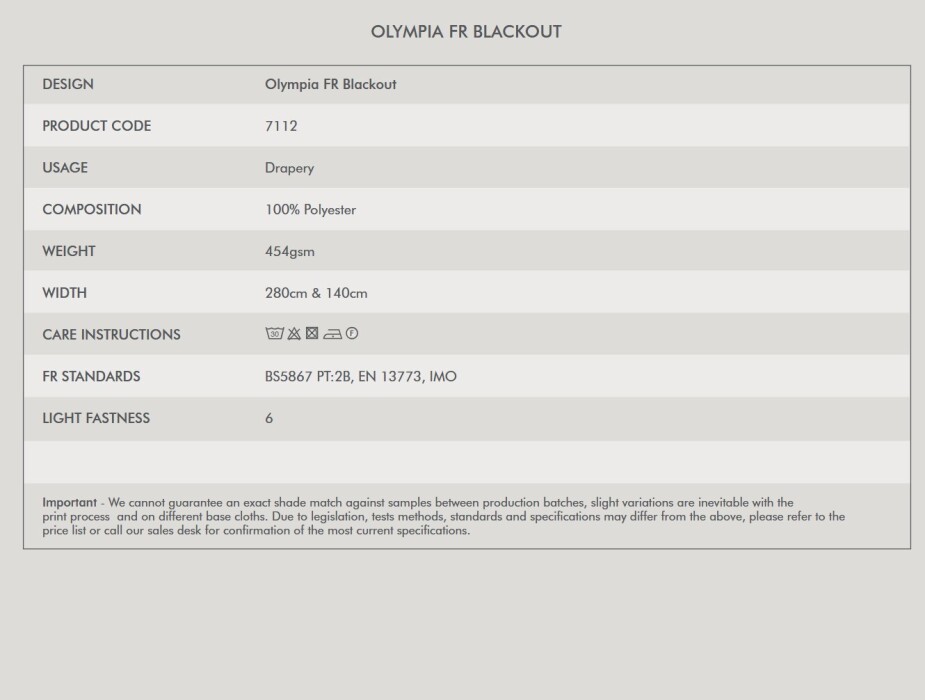Select the '280cm & 140cm' width value

(316, 293)
